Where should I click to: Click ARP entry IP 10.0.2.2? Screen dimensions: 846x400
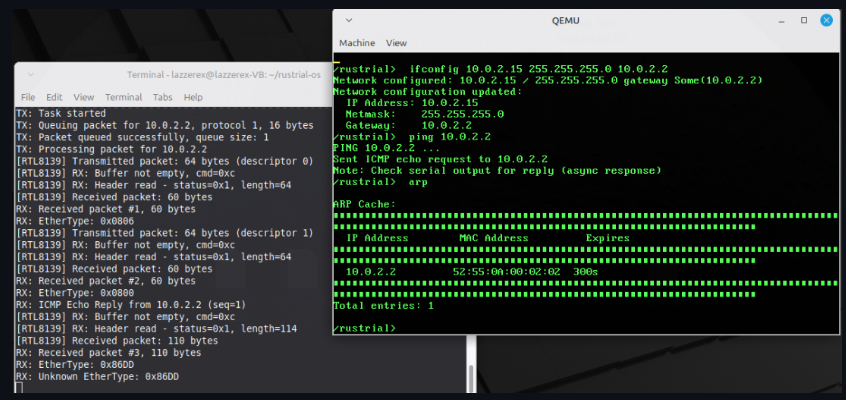[x=371, y=272]
